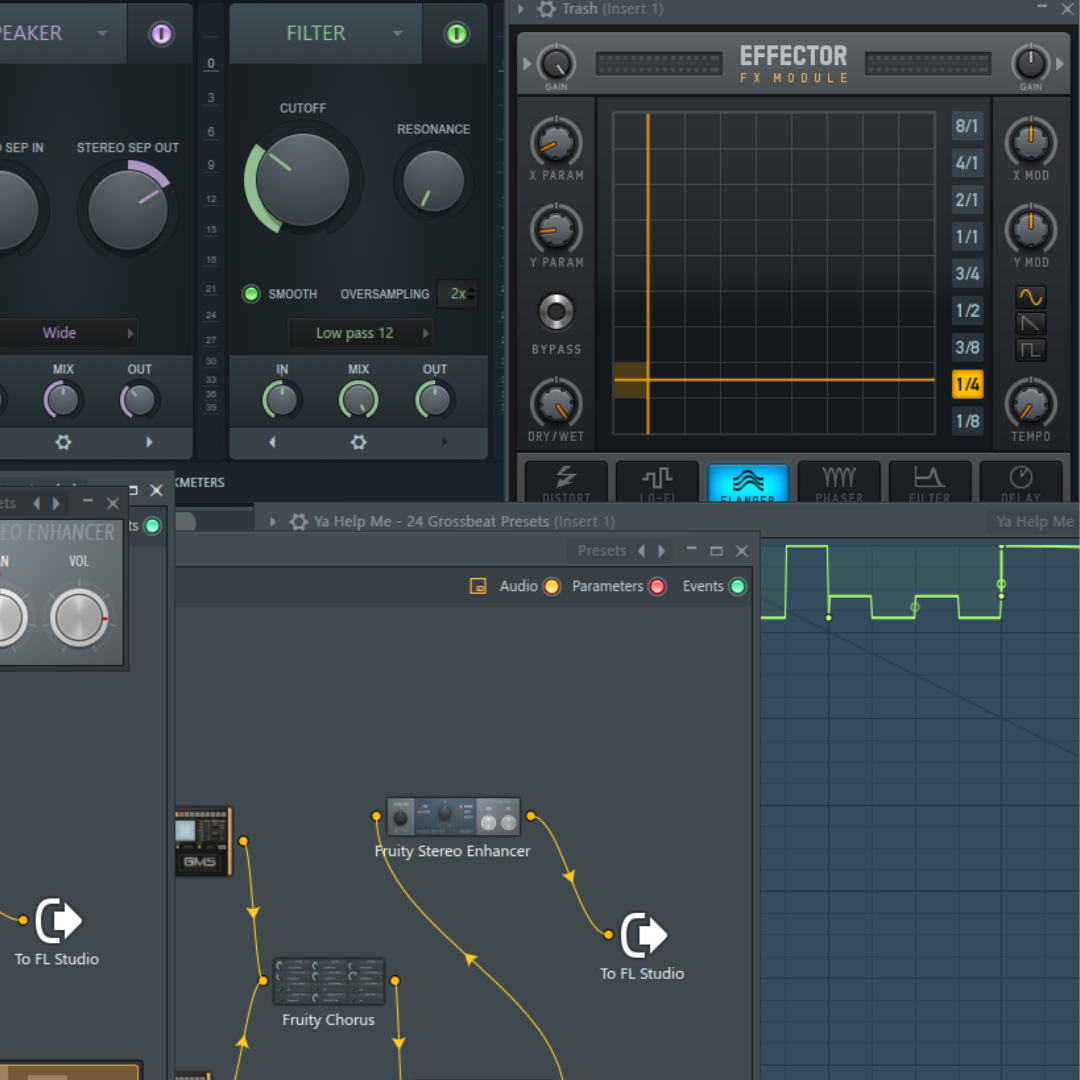The width and height of the screenshot is (1080, 1080).
Task: Toggle Events visibility in Patcher
Action: click(738, 586)
